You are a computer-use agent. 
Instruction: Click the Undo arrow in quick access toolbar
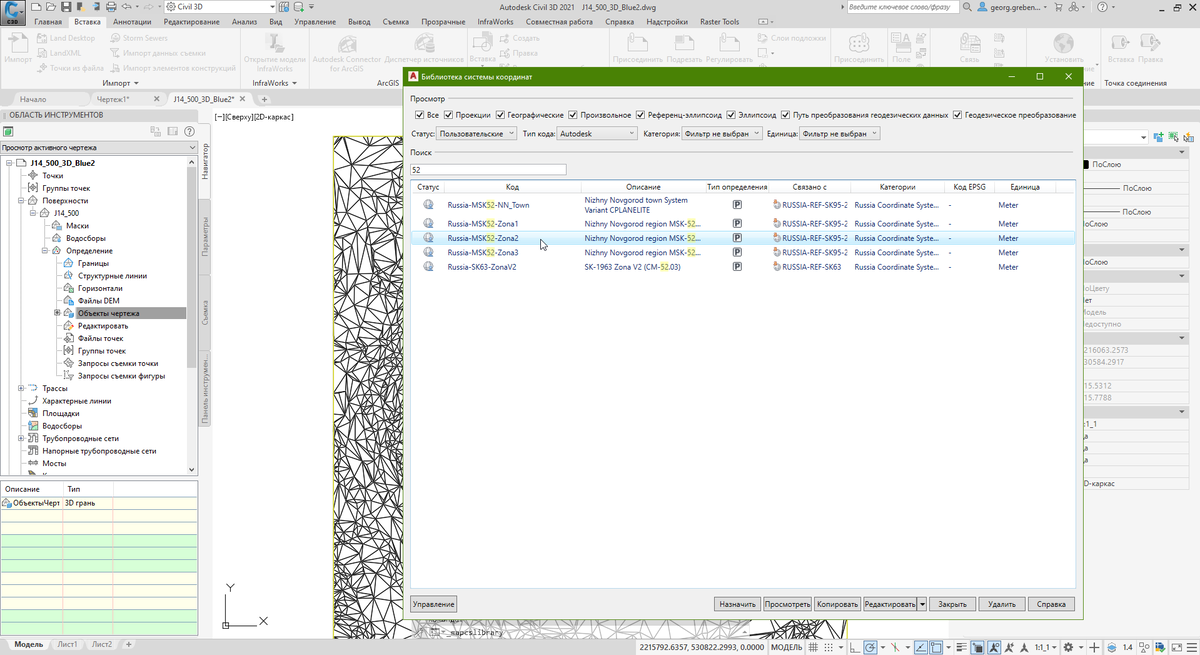[124, 7]
